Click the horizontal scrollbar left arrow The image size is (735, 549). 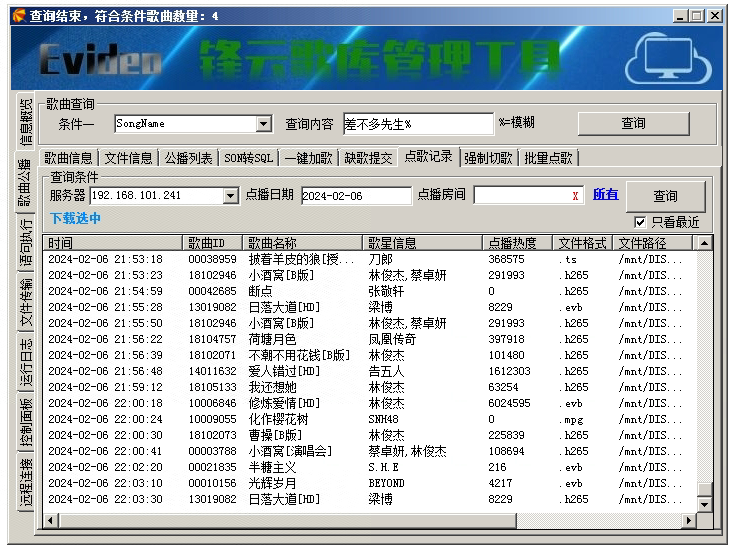(51, 520)
